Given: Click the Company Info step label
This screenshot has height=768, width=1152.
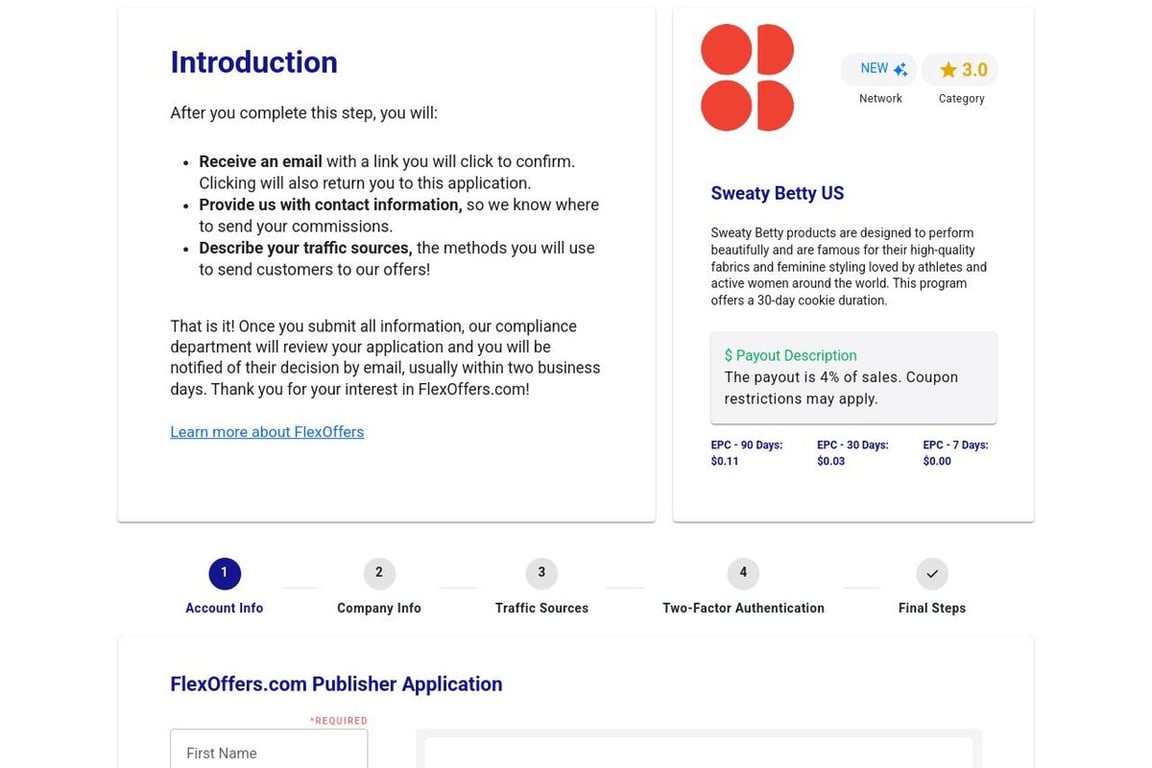Looking at the screenshot, I should point(379,608).
